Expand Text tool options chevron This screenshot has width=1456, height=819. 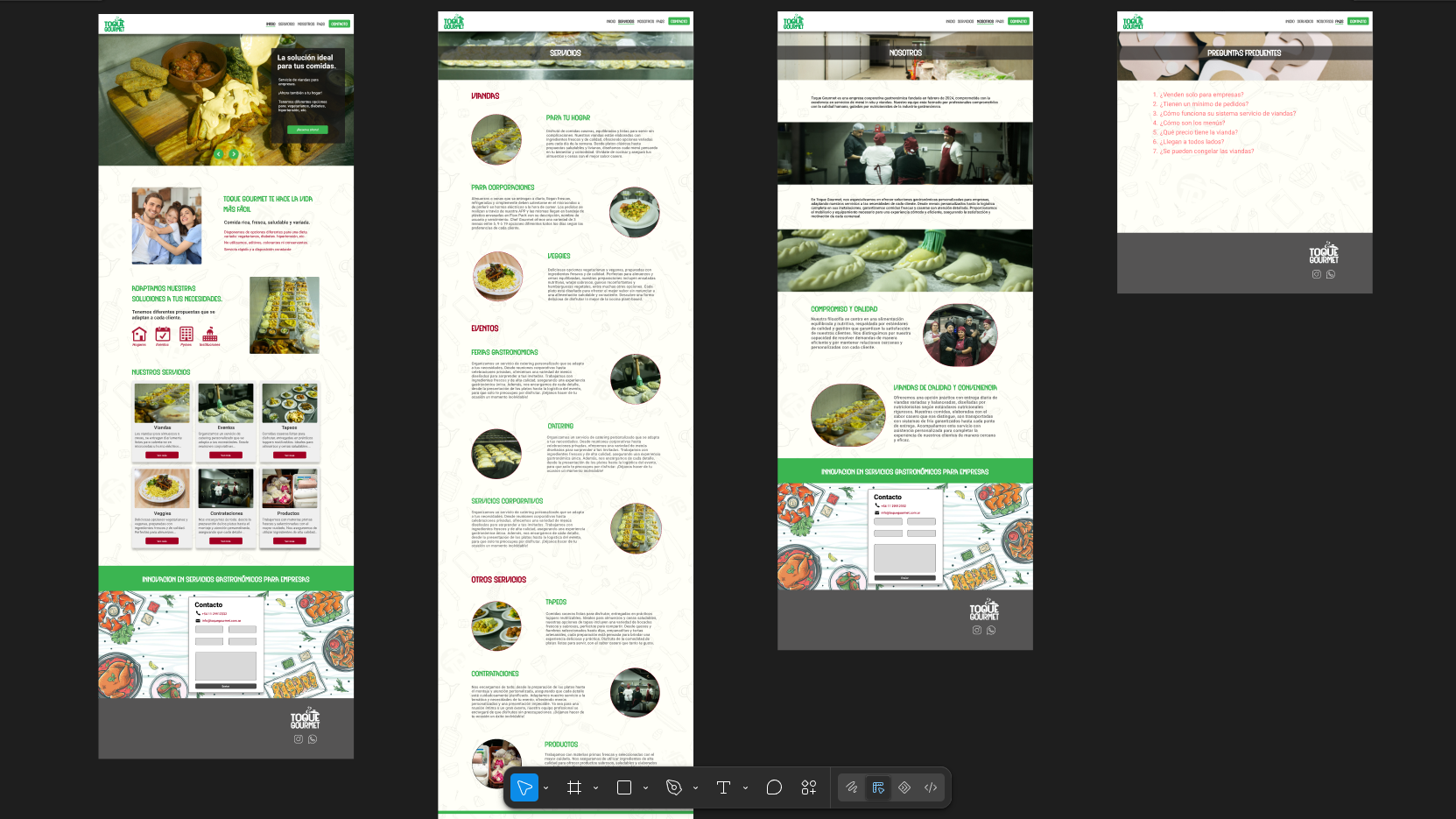pos(746,788)
